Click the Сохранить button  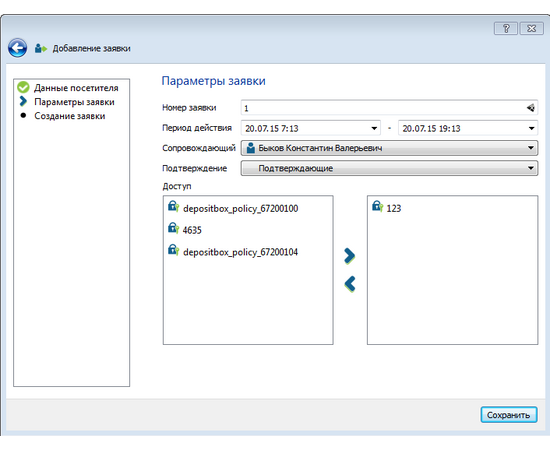pyautogui.click(x=509, y=415)
